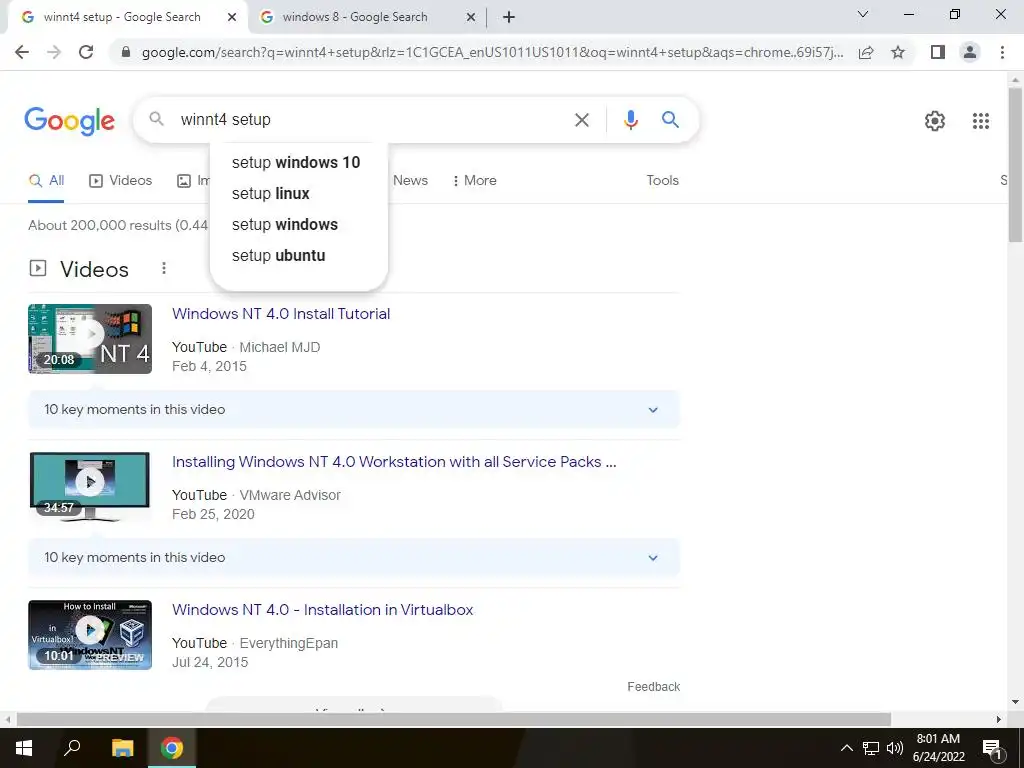Close the winnt4 setup tab
Viewport: 1024px width, 768px height.
[x=232, y=17]
